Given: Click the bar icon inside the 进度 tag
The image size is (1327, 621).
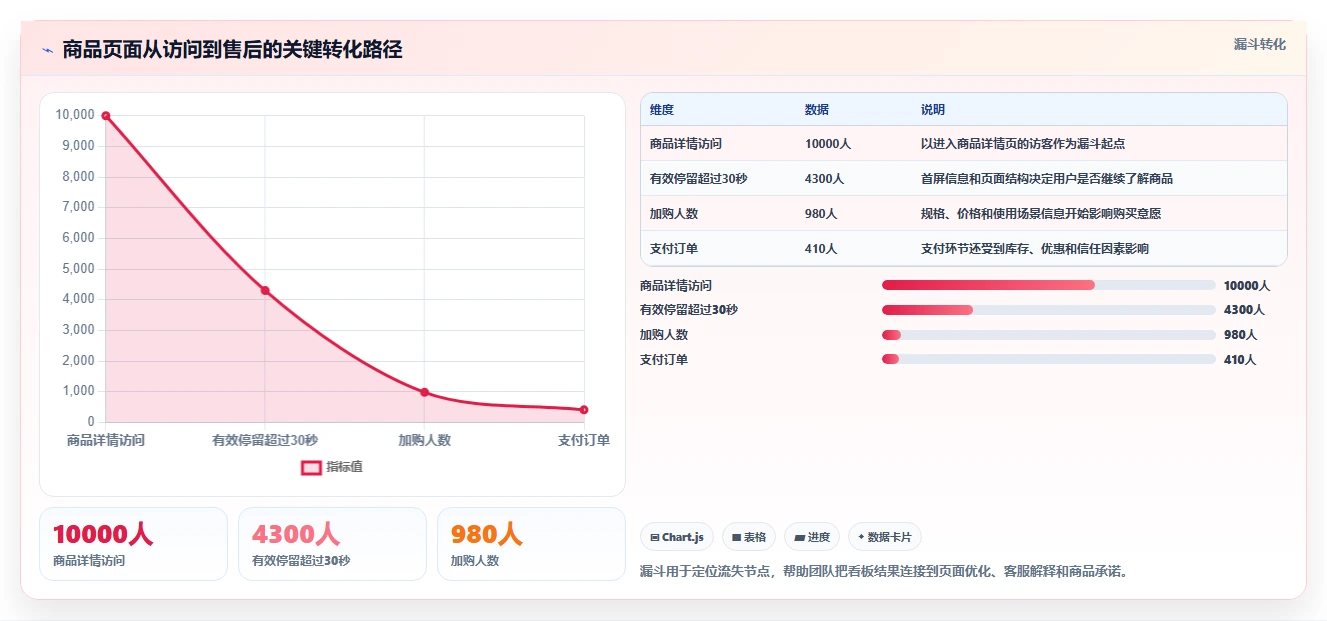Looking at the screenshot, I should tap(799, 538).
